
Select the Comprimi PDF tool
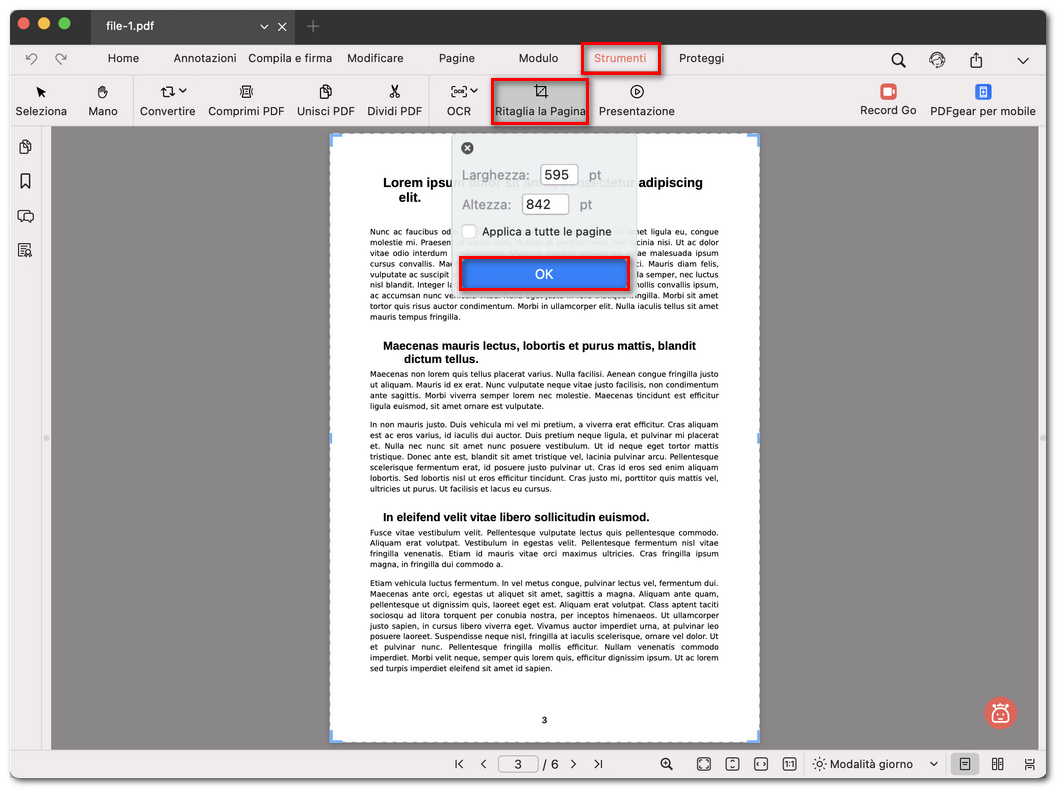246,100
